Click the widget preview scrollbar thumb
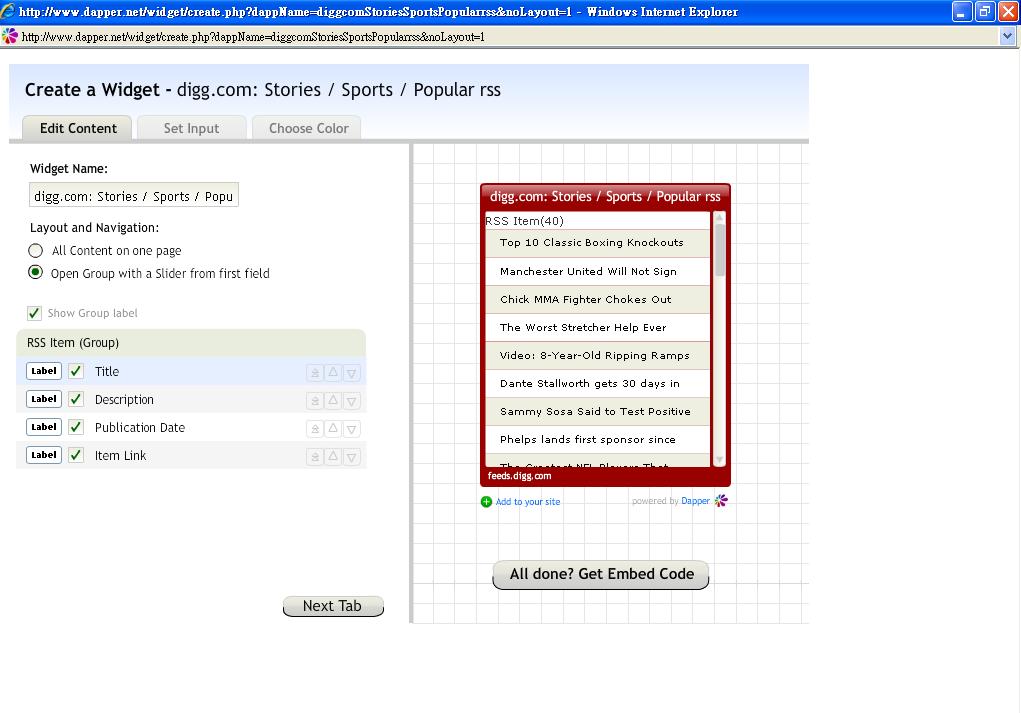This screenshot has height=713, width=1021. [x=720, y=250]
